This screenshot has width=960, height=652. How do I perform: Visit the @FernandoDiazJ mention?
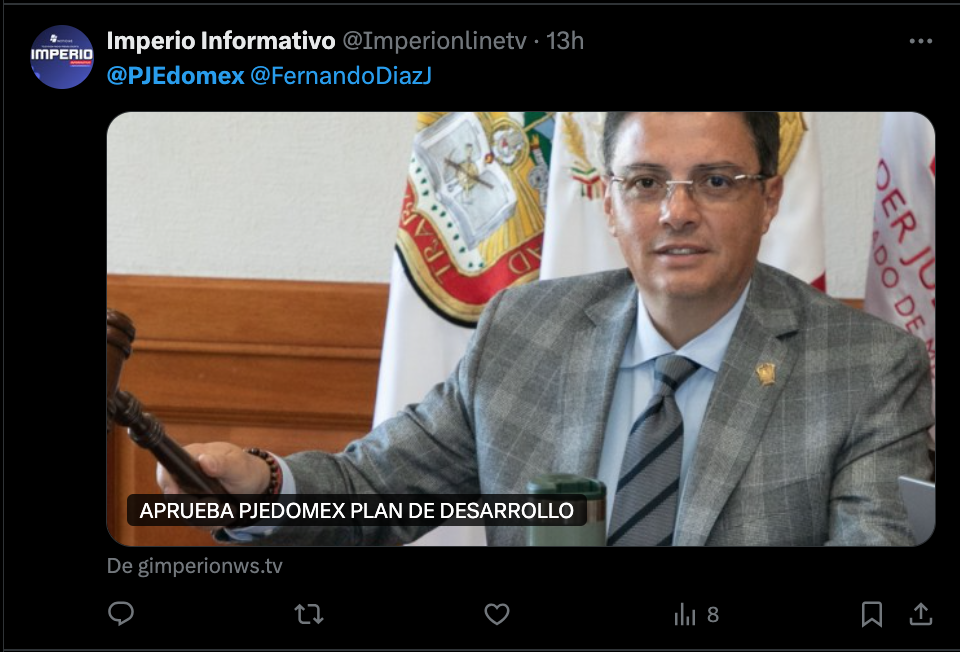pos(341,75)
